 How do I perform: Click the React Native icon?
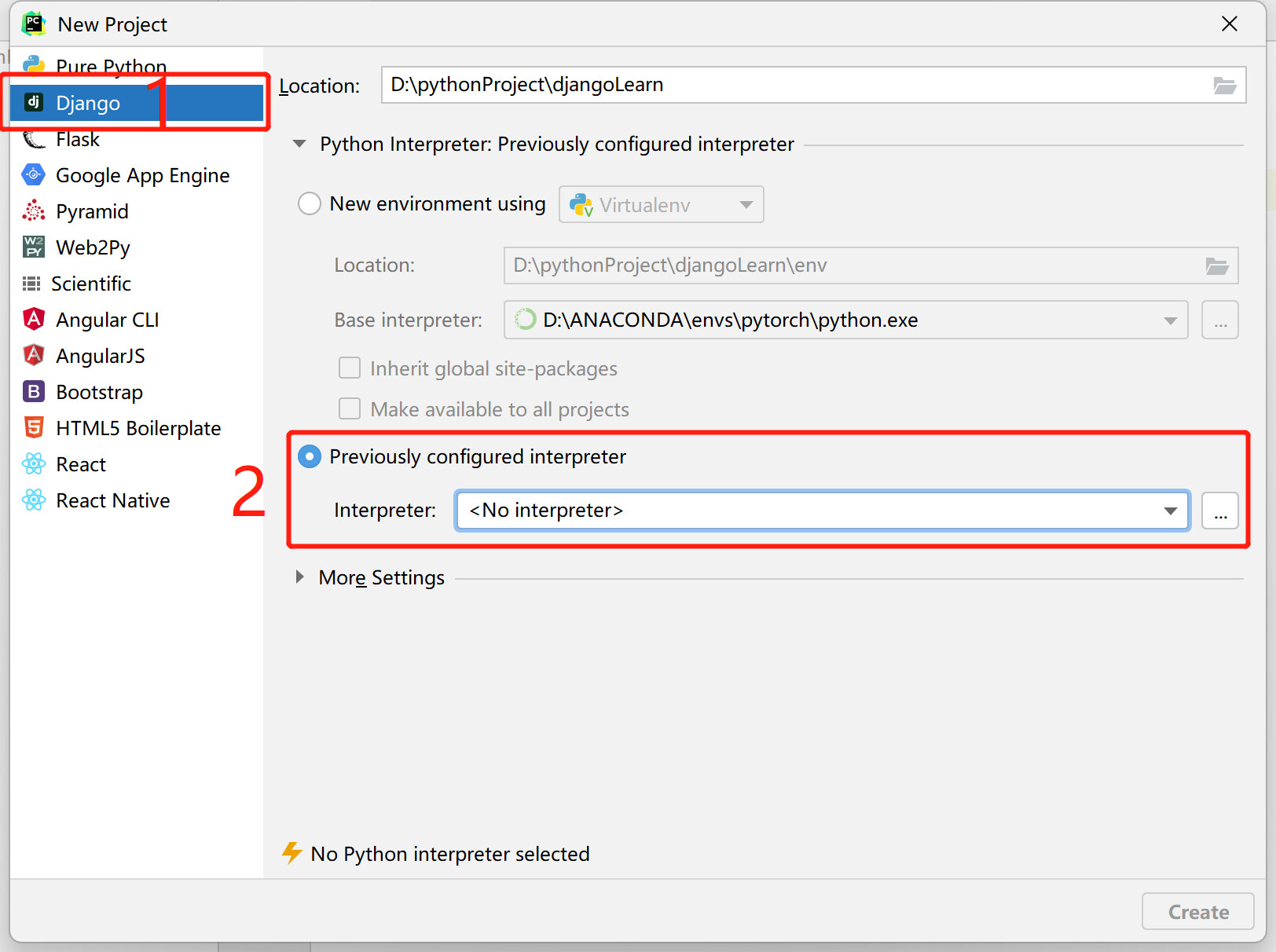pos(34,500)
